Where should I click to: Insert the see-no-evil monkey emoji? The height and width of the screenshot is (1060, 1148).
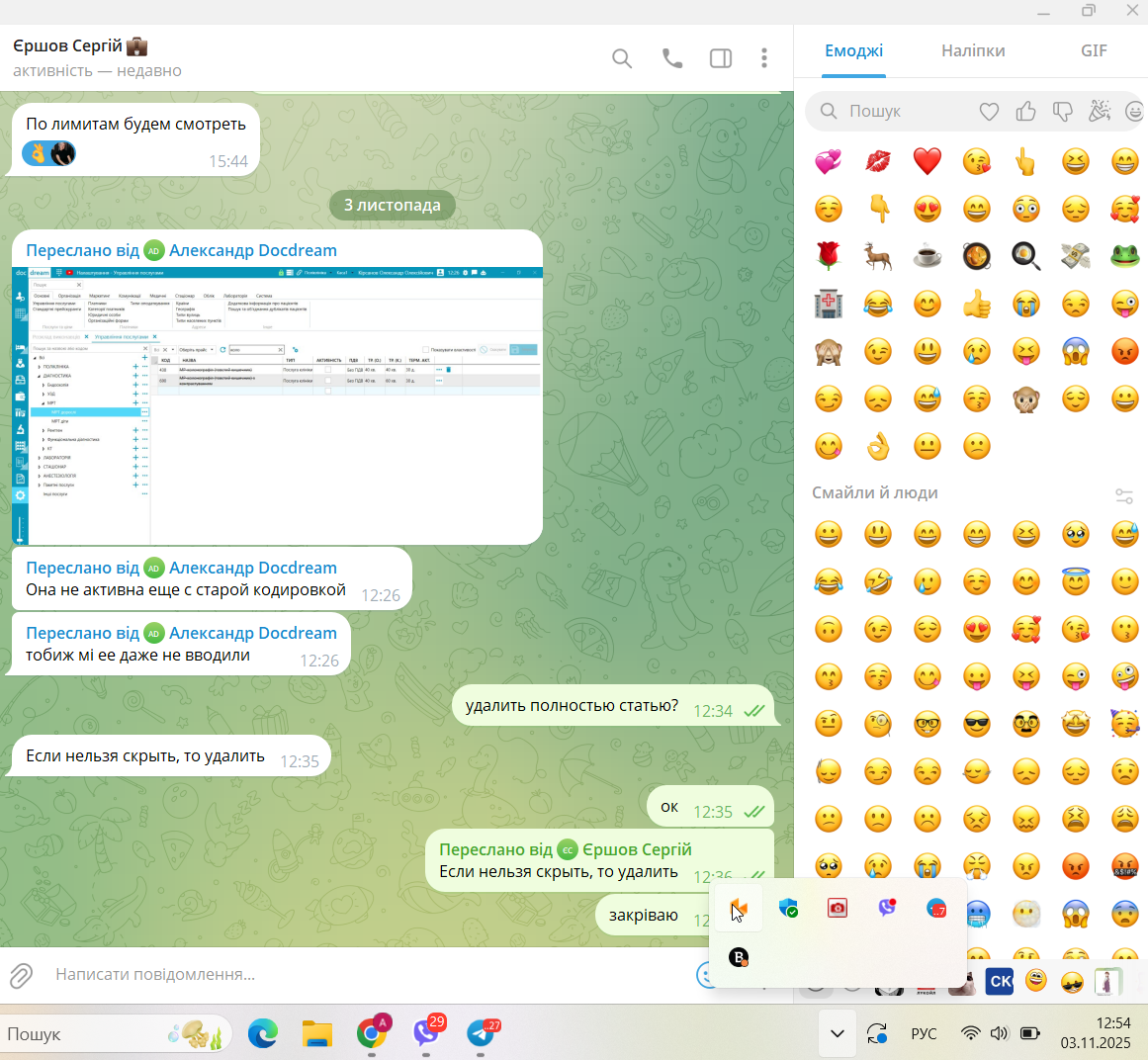828,351
